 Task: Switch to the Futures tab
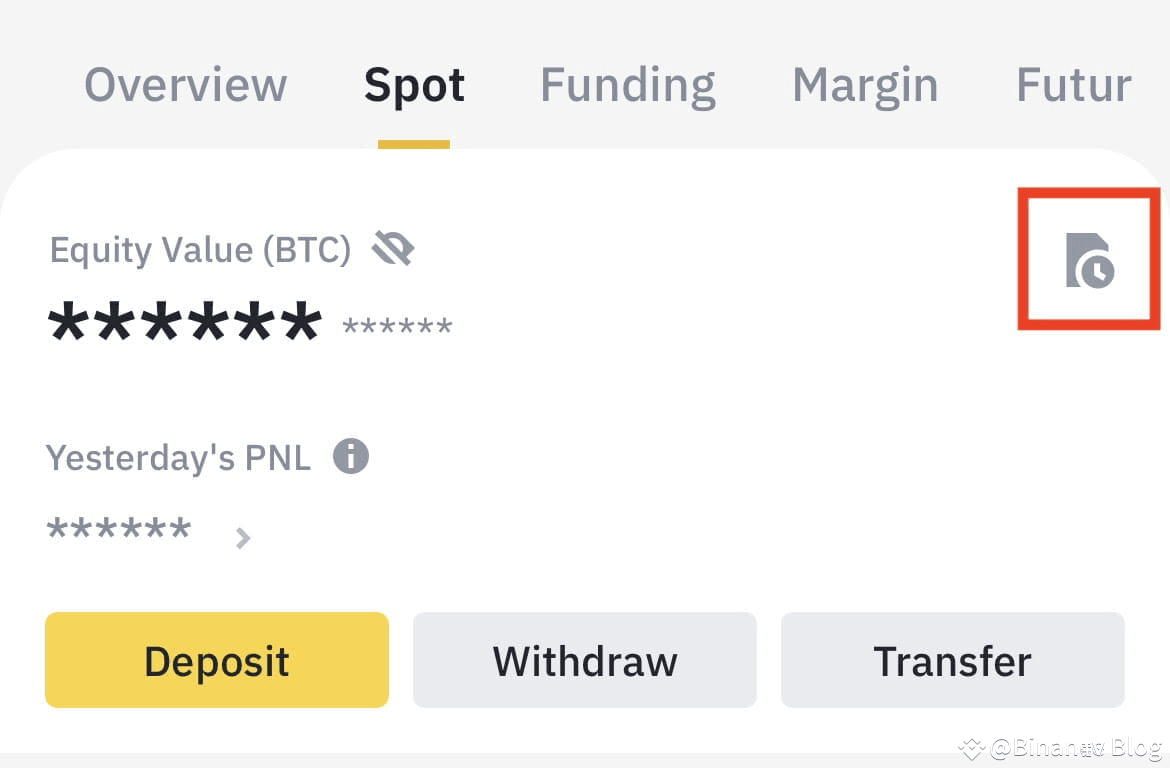tap(1074, 84)
